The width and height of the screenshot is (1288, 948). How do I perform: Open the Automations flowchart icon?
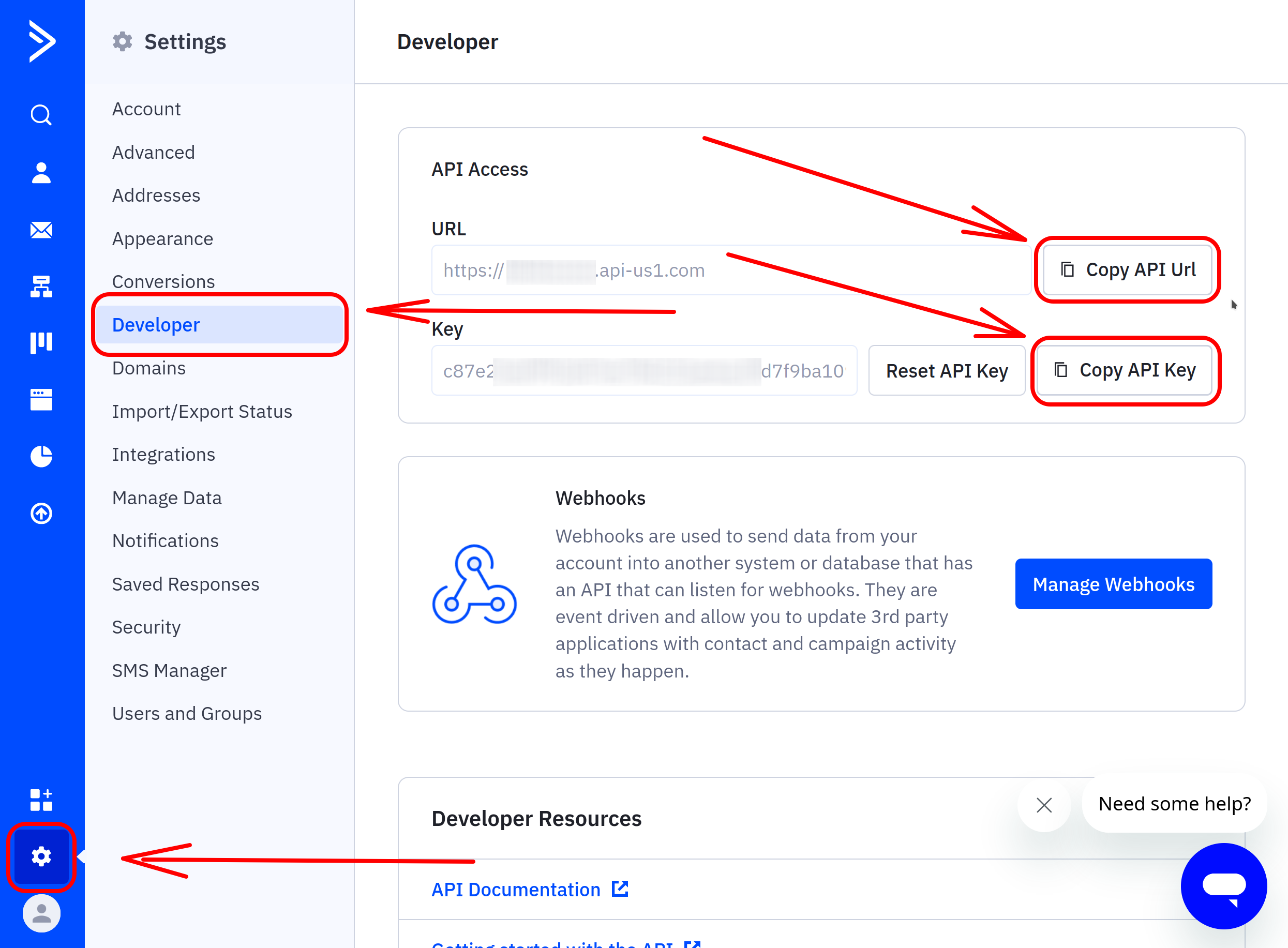[x=41, y=286]
